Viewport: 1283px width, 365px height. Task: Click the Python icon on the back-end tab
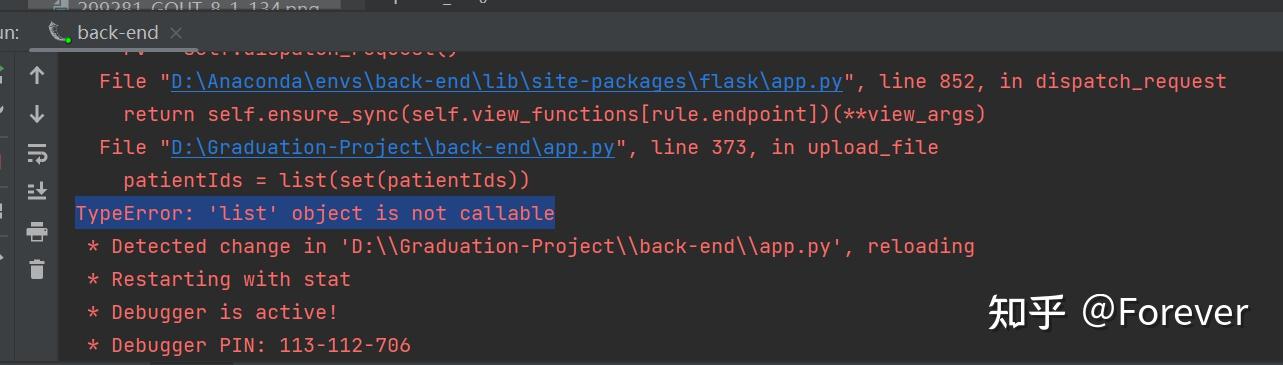[59, 32]
